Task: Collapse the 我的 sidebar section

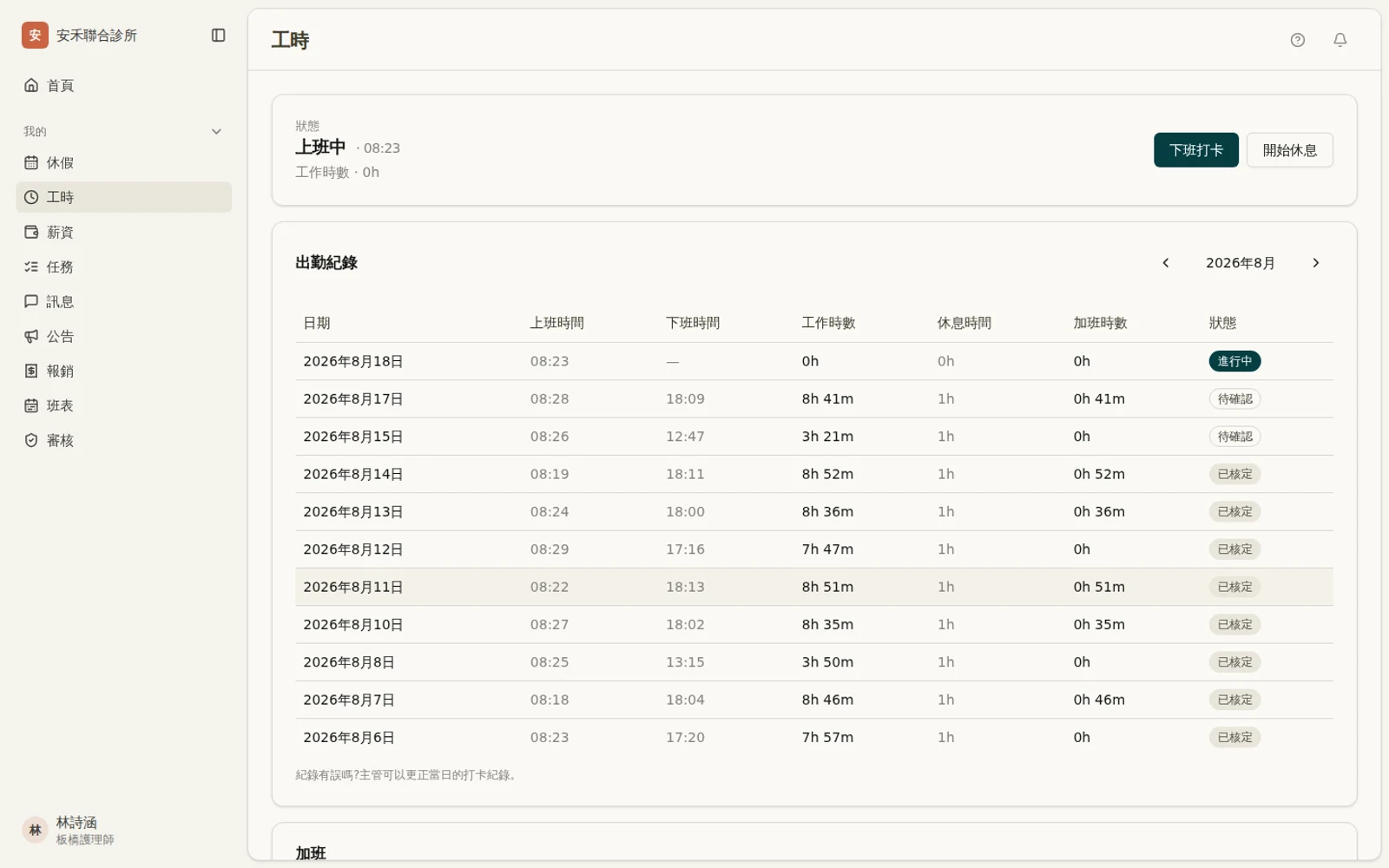Action: coord(216,131)
